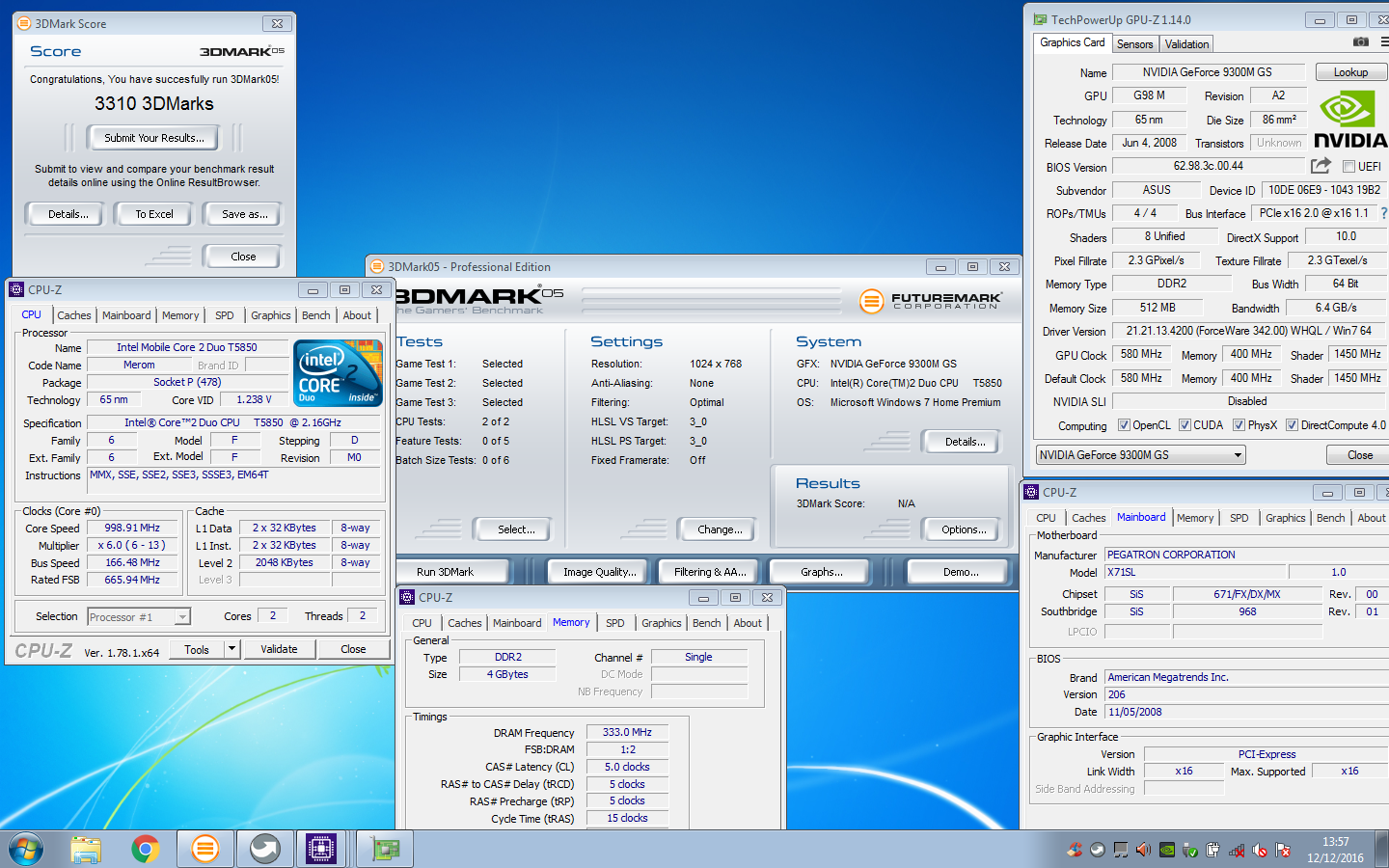Click the Intel Core 2 Duo logo
1389x868 pixels.
(x=338, y=372)
